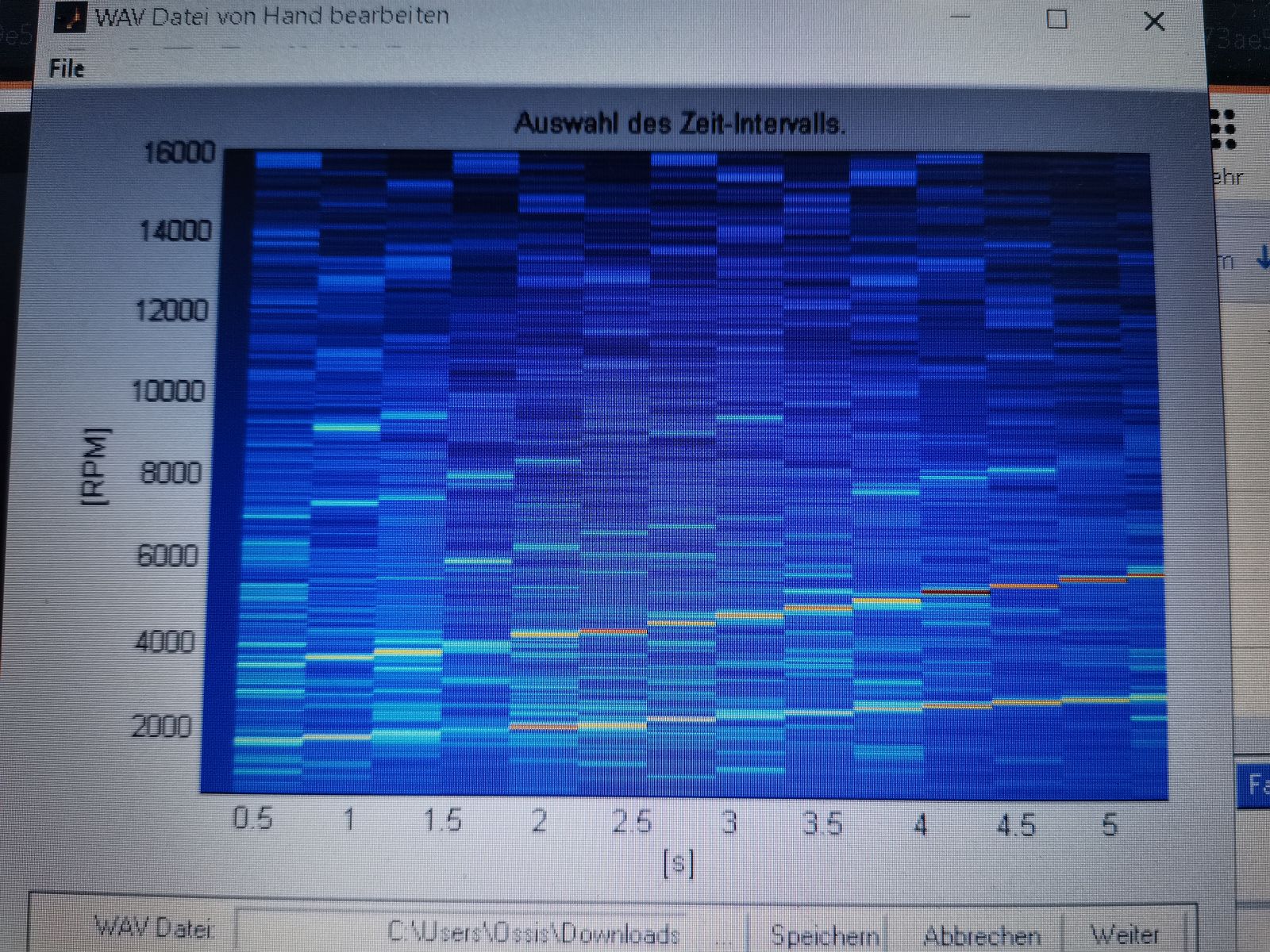Close the WAV Datei window

(1153, 21)
